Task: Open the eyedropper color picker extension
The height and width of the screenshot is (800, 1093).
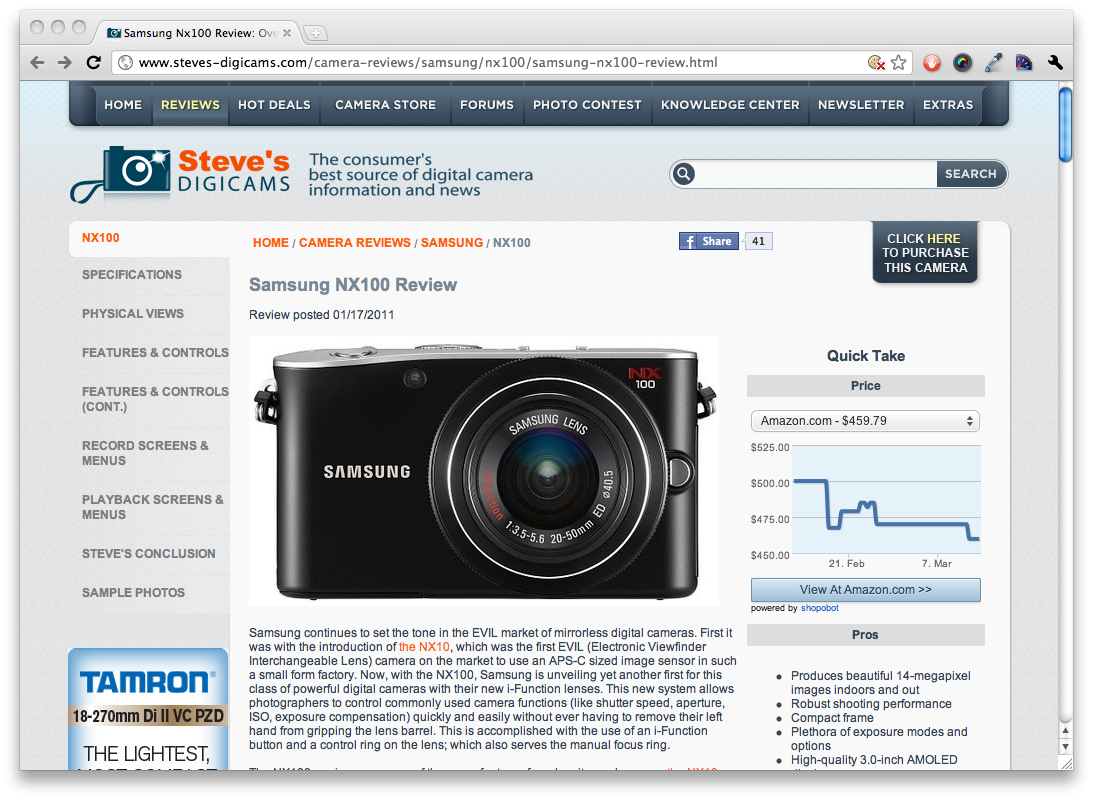Action: pyautogui.click(x=993, y=62)
